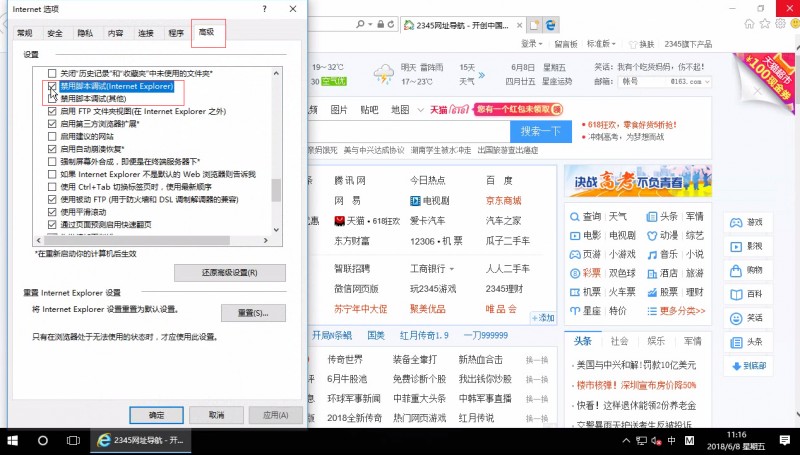Switch to the 连接 tab

145,33
